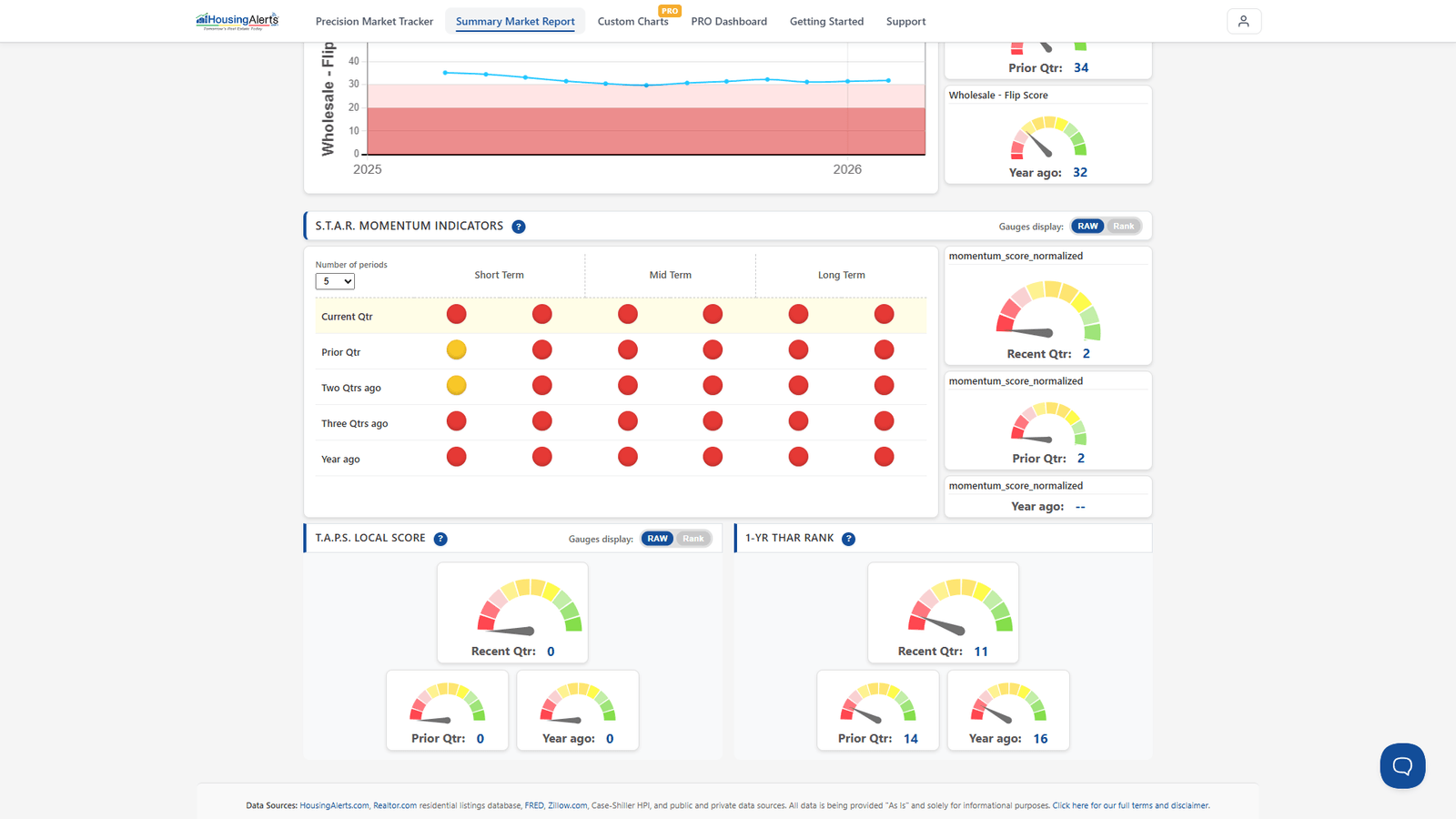Image resolution: width=1456 pixels, height=819 pixels.
Task: Click the momentum Recent Qtr gauge
Action: 1048,309
